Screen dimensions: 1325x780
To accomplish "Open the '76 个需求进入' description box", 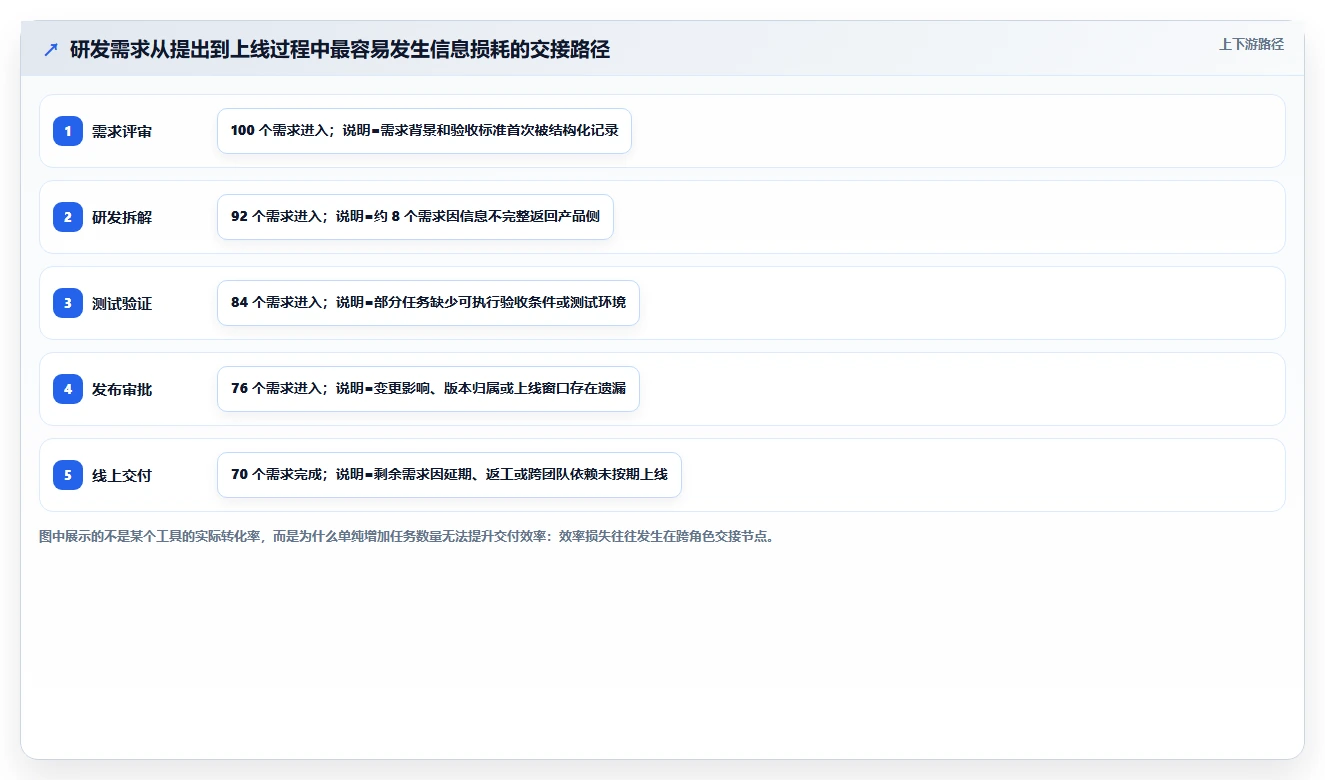I will click(x=428, y=389).
